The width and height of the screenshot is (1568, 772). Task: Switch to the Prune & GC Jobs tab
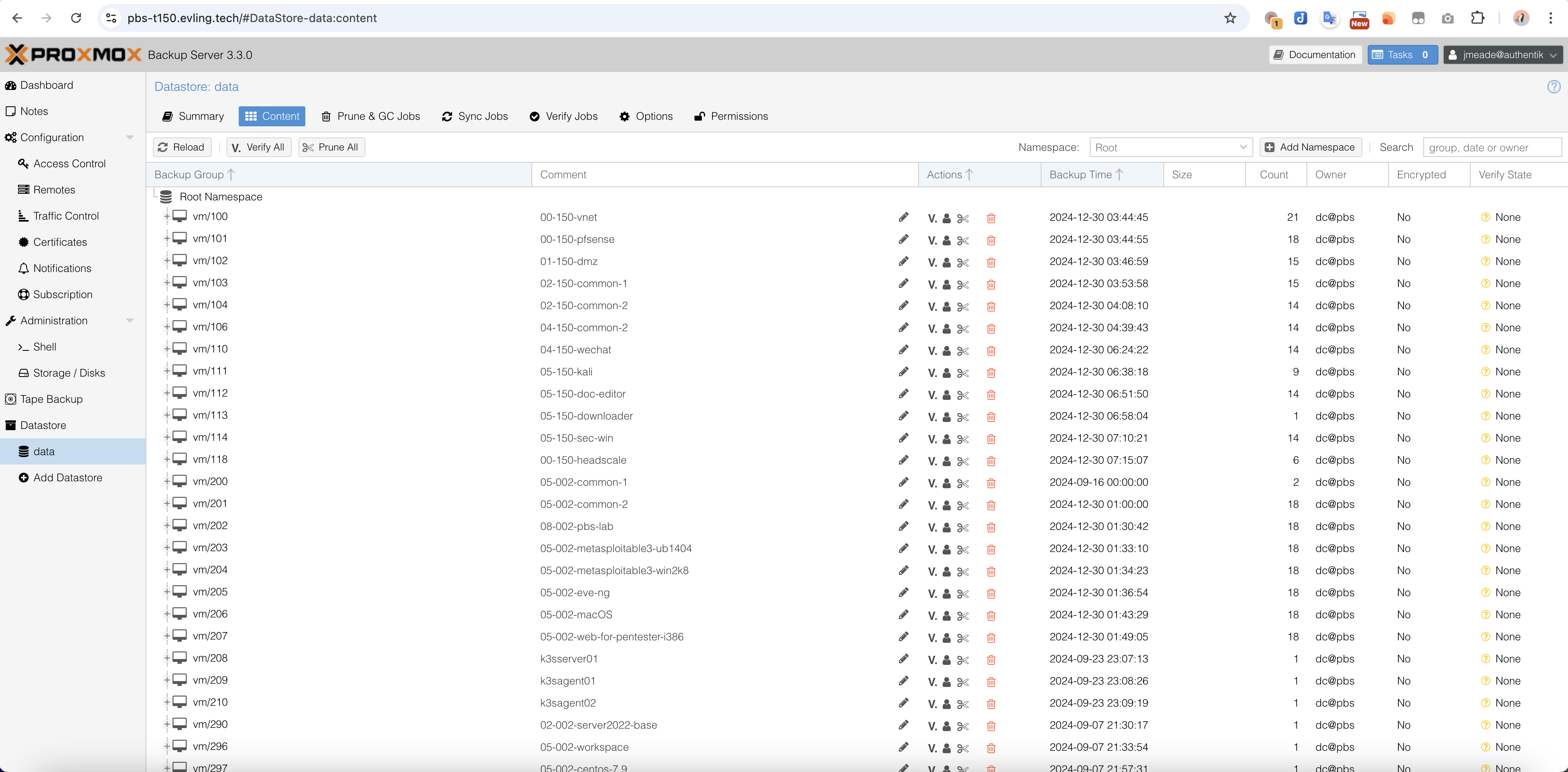pos(371,116)
